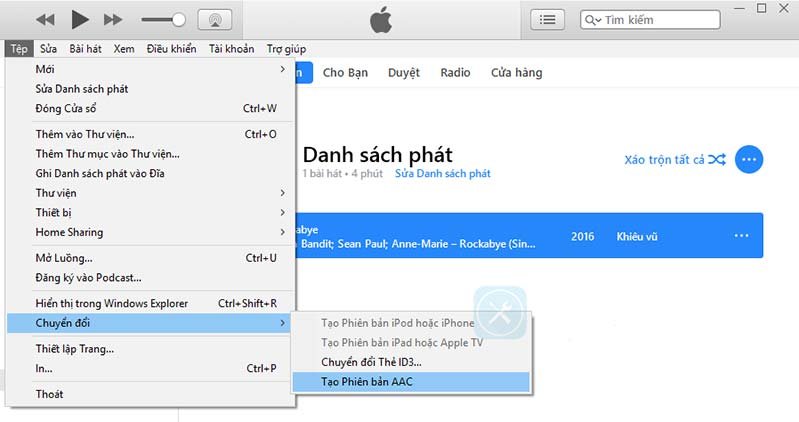Choose In... to print
This screenshot has height=422, width=799.
(150, 368)
